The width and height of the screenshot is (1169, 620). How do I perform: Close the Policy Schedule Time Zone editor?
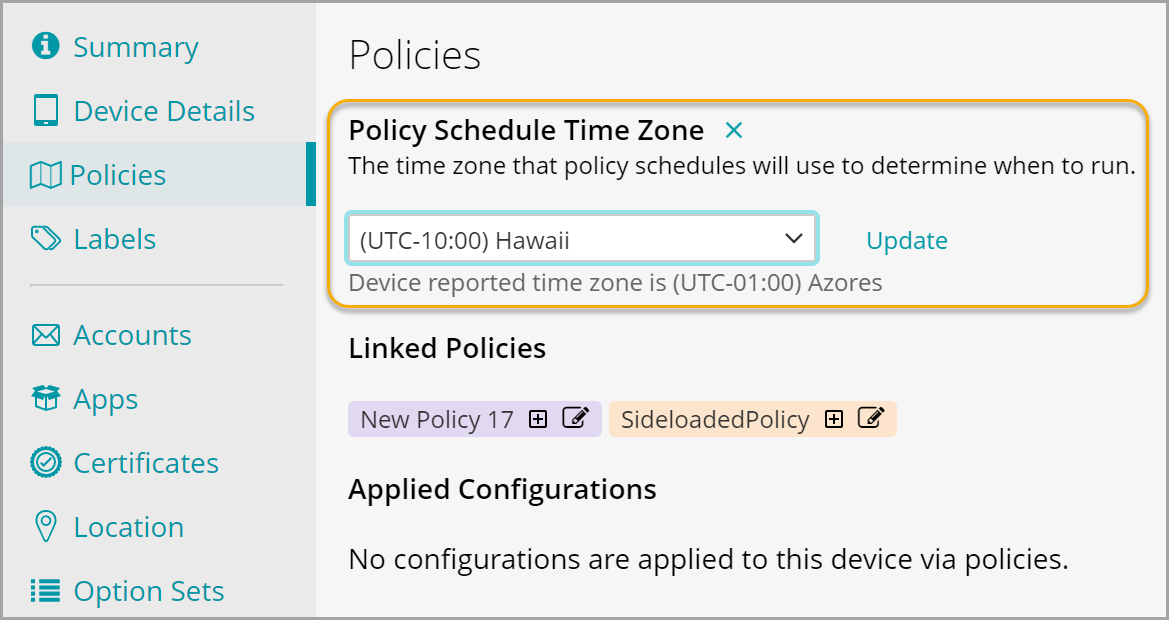734,130
